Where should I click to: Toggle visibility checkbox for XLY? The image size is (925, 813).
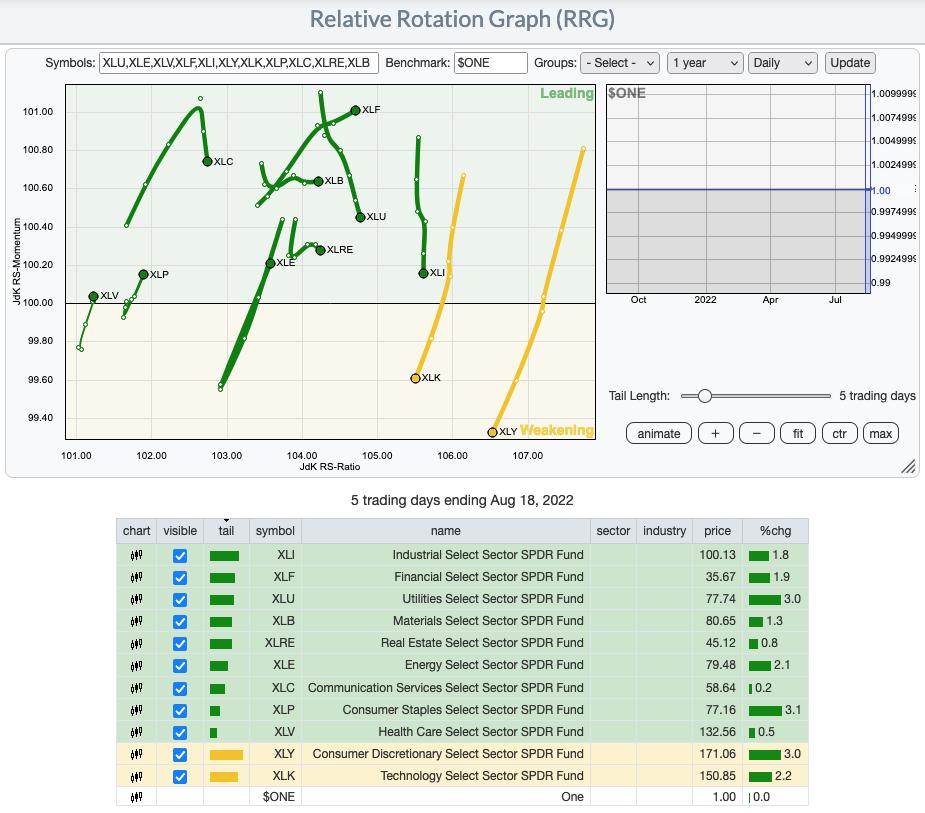pyautogui.click(x=180, y=755)
